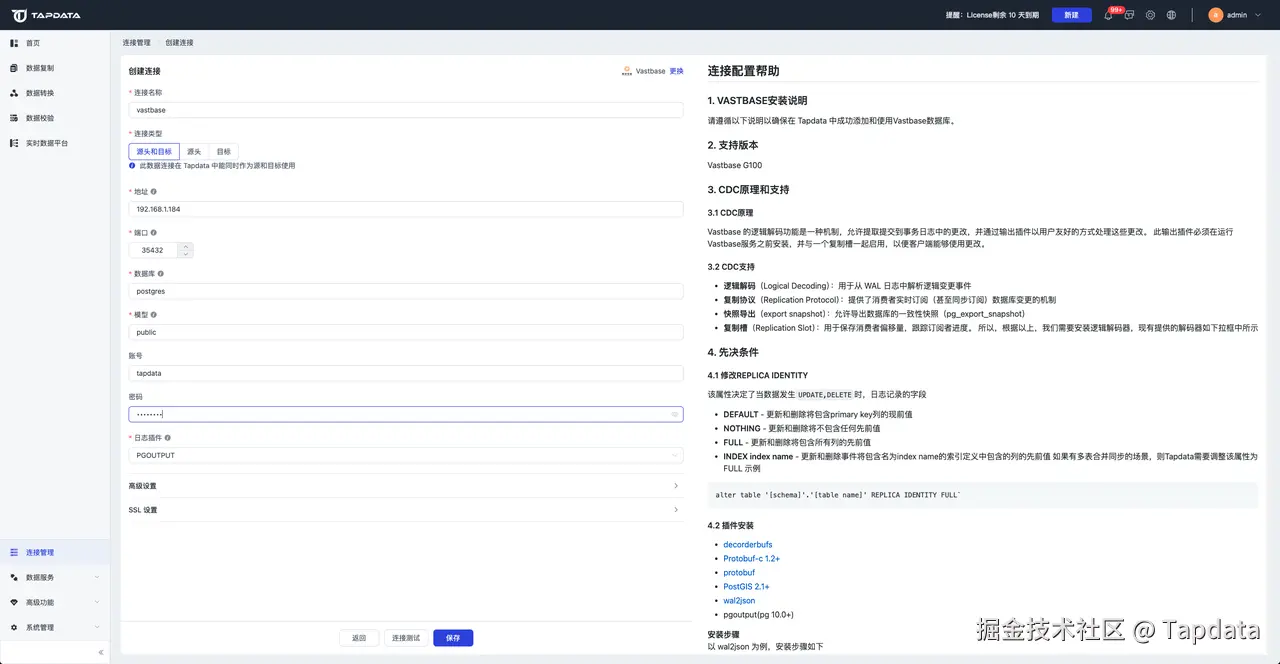The width and height of the screenshot is (1280, 664).
Task: Click the help icon next to 数据库
Action: coord(161,273)
